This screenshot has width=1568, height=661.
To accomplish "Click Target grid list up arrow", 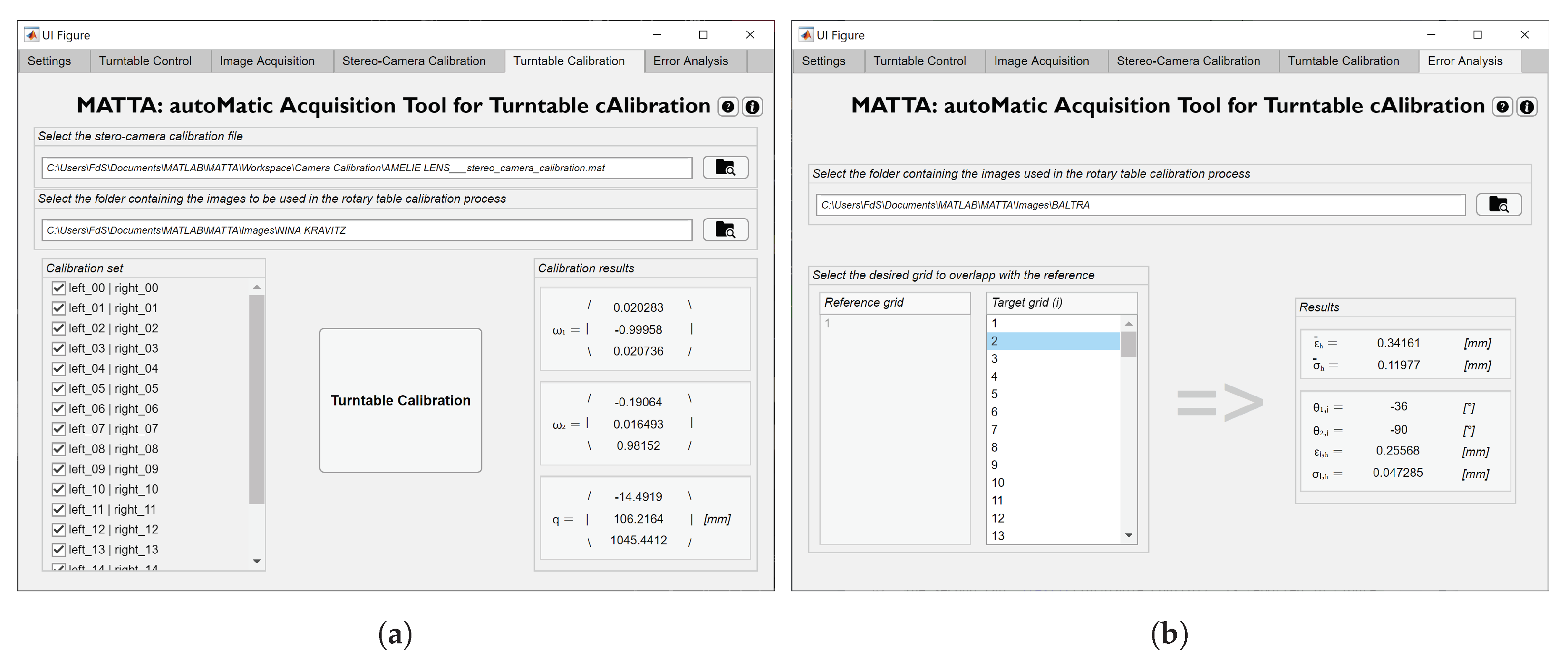I will pos(1128,323).
